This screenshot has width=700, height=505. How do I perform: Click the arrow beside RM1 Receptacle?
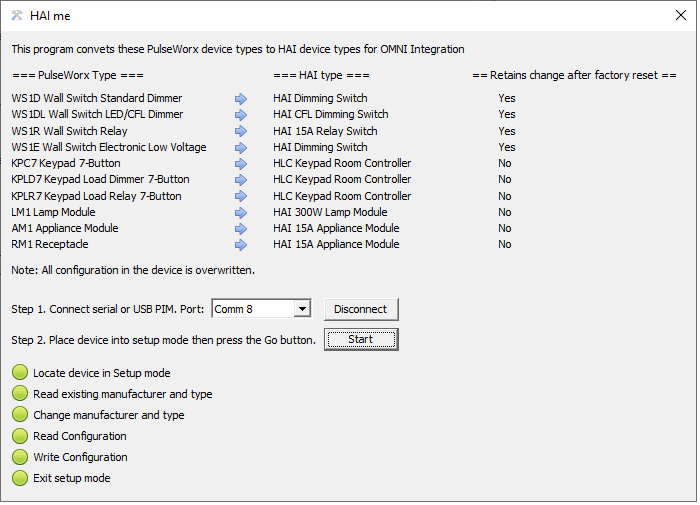tap(241, 245)
